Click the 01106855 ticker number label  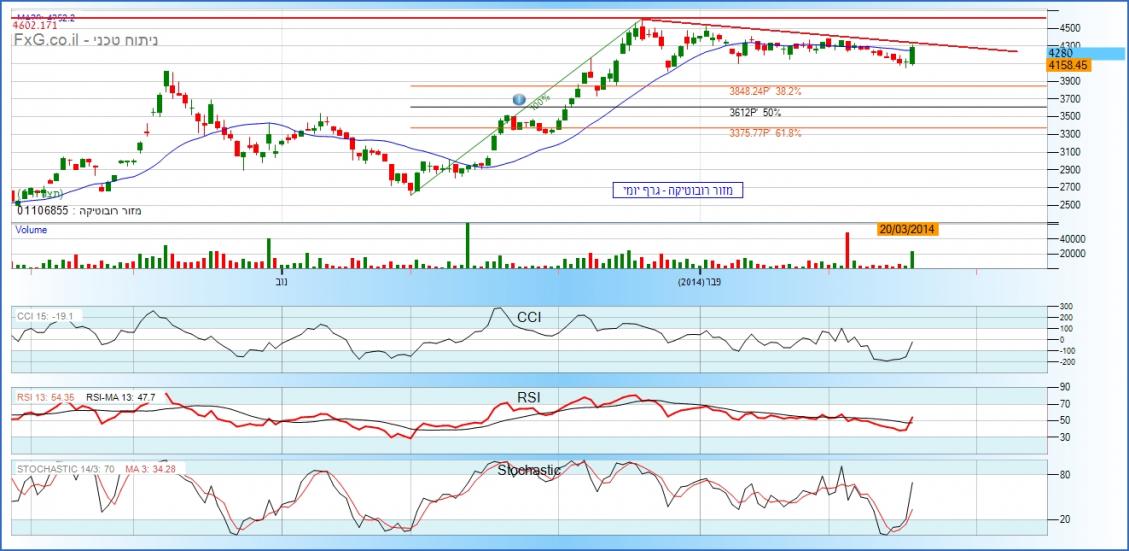[41, 210]
